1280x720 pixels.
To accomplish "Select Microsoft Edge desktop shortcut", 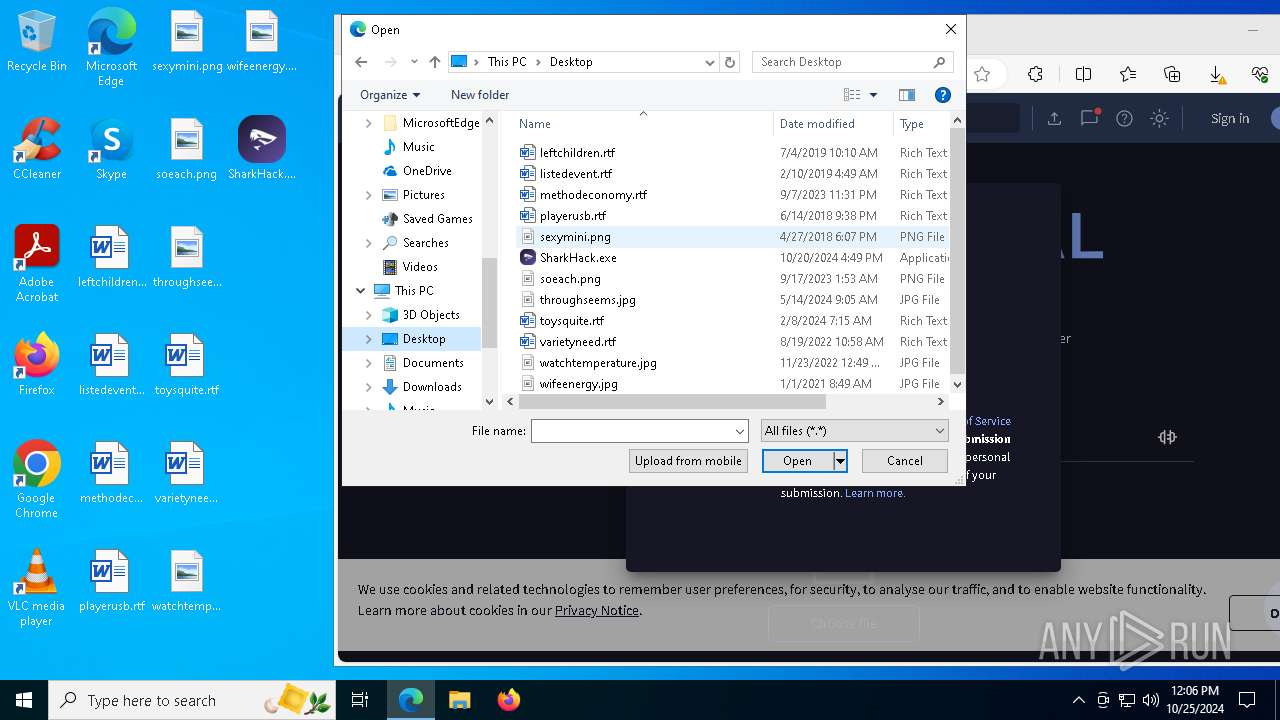I will point(111,47).
